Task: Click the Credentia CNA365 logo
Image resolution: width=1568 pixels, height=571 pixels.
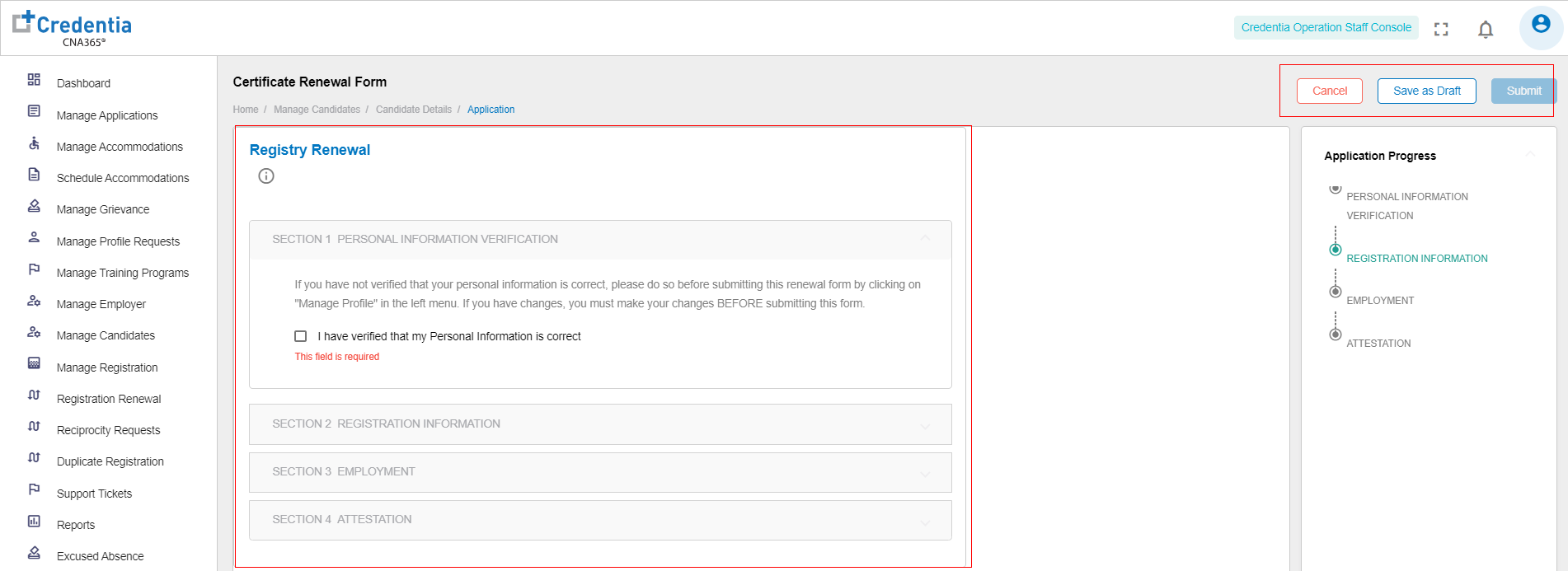Action: pos(73,29)
